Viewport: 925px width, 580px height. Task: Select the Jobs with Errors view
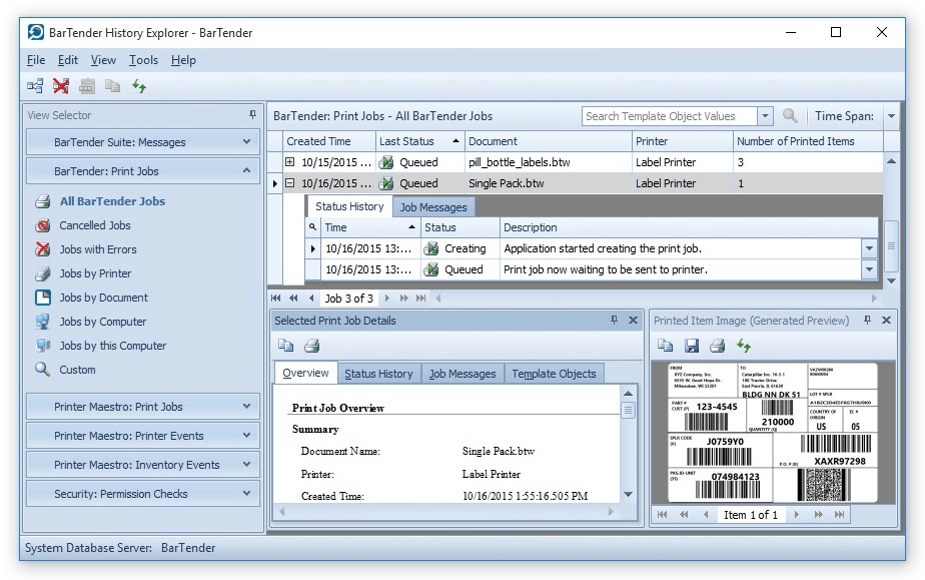(x=97, y=250)
